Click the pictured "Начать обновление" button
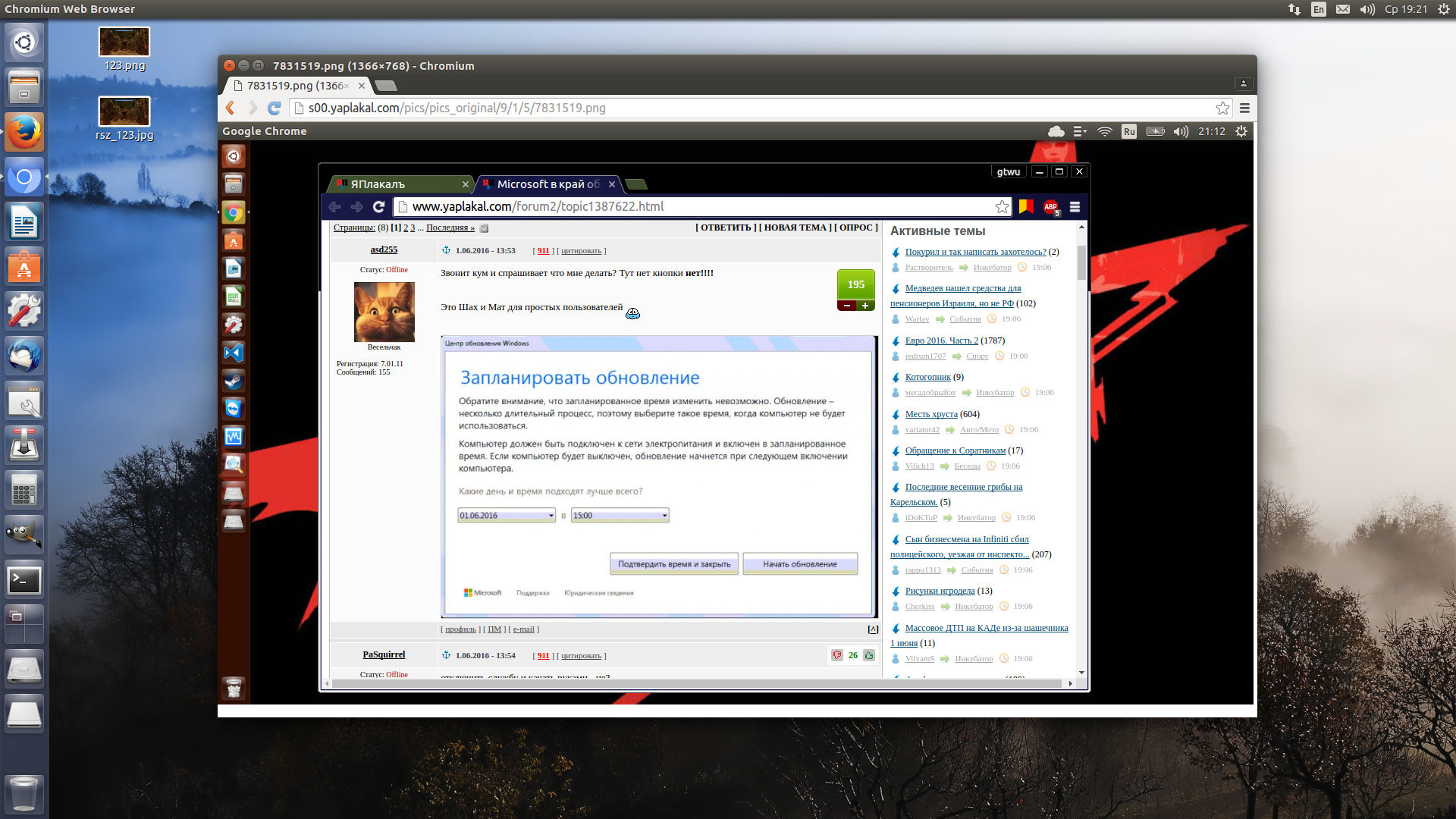This screenshot has width=1456, height=819. (800, 563)
